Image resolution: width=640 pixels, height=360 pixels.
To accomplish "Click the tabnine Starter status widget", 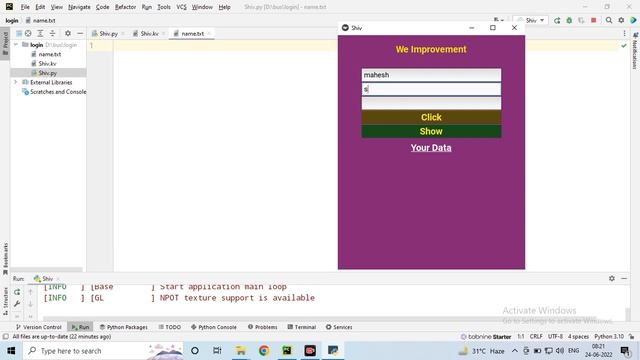I will 486,337.
